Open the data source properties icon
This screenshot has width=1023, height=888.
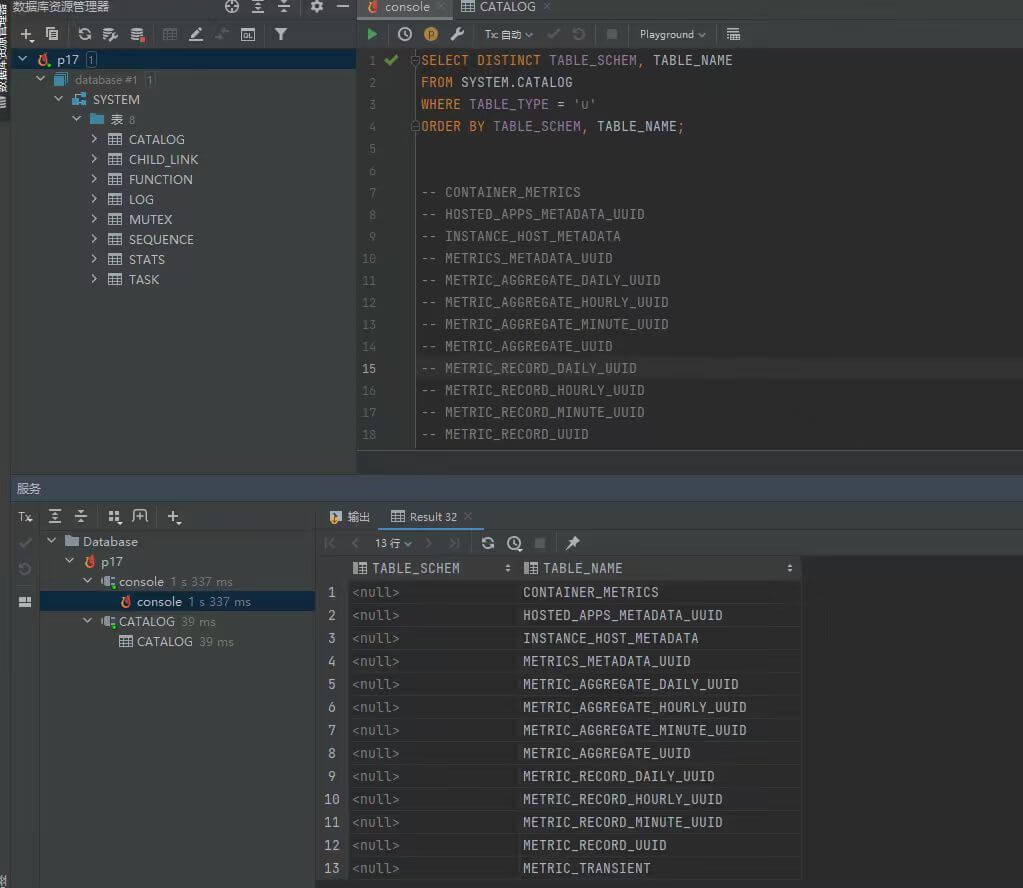coord(110,34)
